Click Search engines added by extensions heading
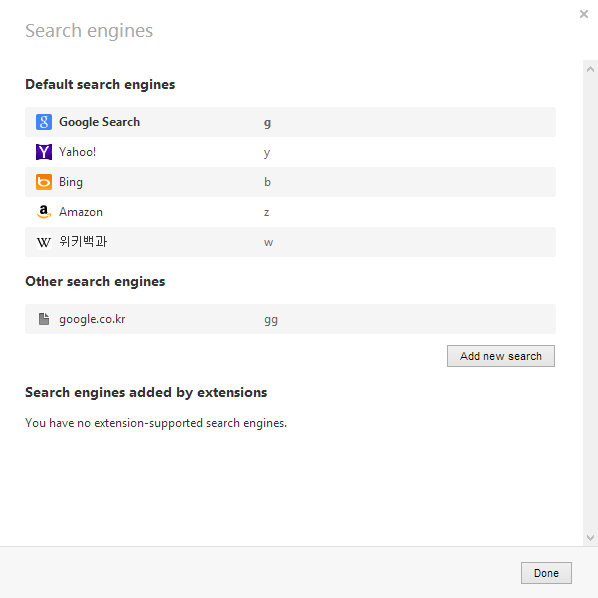This screenshot has width=598, height=598. (x=146, y=392)
